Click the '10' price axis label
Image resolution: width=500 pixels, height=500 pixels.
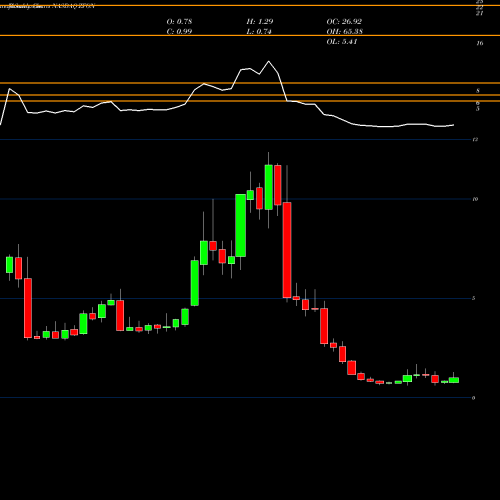pos(475,199)
